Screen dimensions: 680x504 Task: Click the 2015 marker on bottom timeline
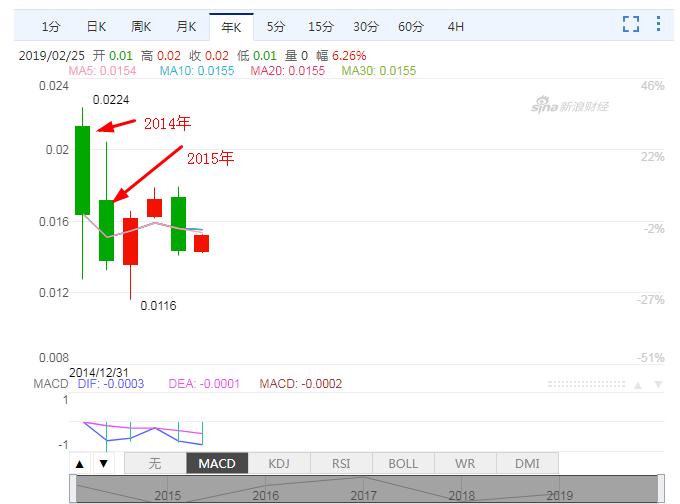click(x=167, y=495)
